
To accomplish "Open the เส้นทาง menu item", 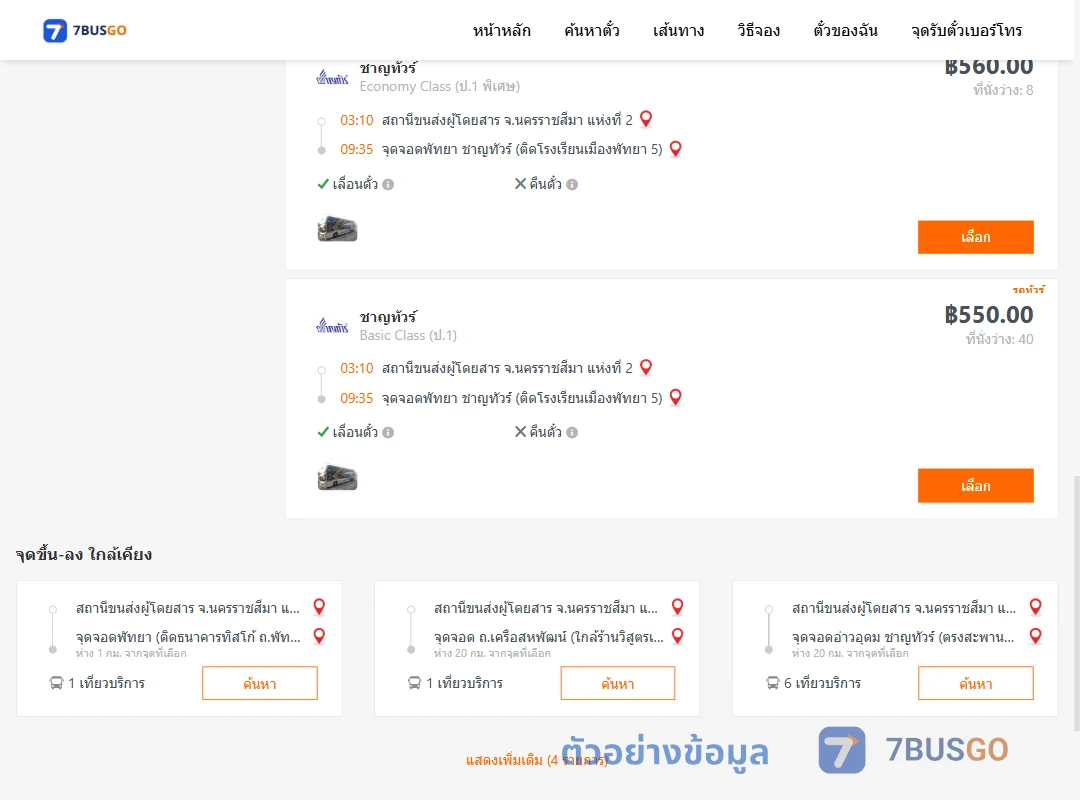I will [678, 30].
